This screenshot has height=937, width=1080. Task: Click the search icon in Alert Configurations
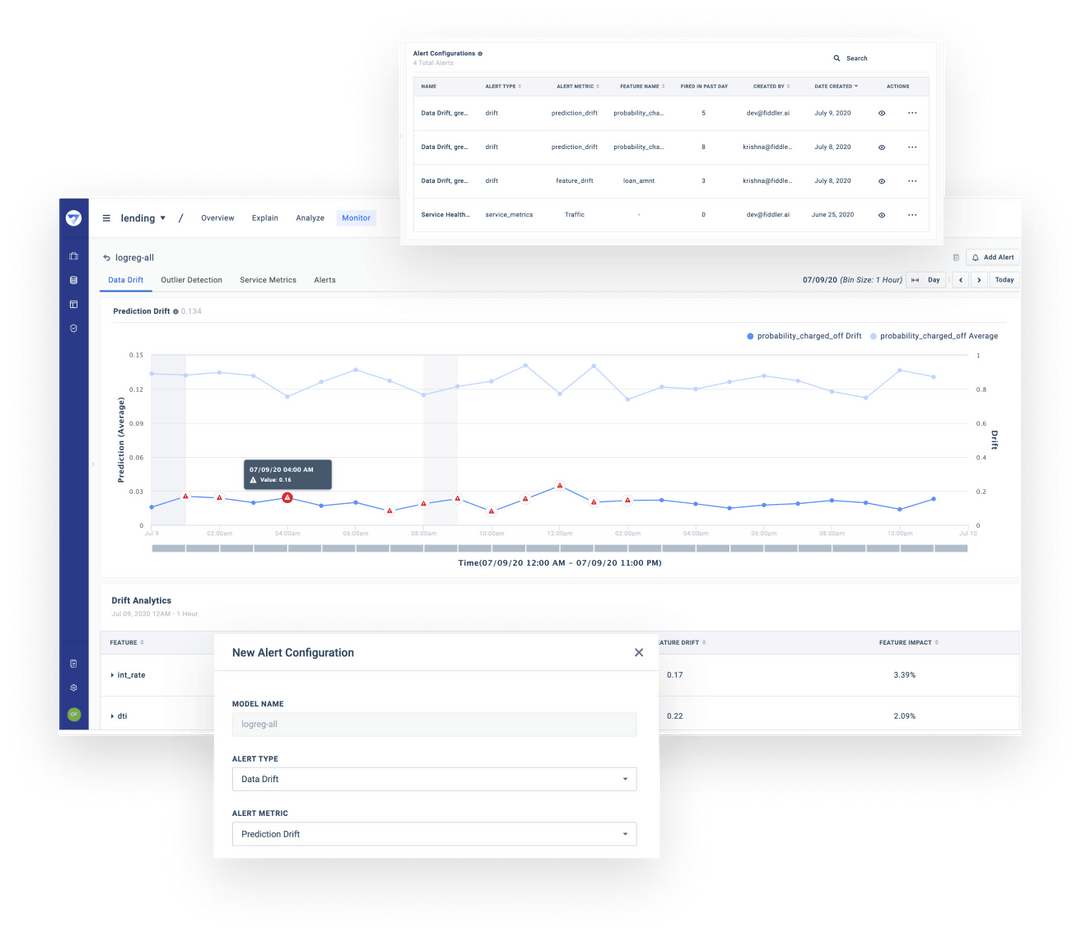pos(836,58)
